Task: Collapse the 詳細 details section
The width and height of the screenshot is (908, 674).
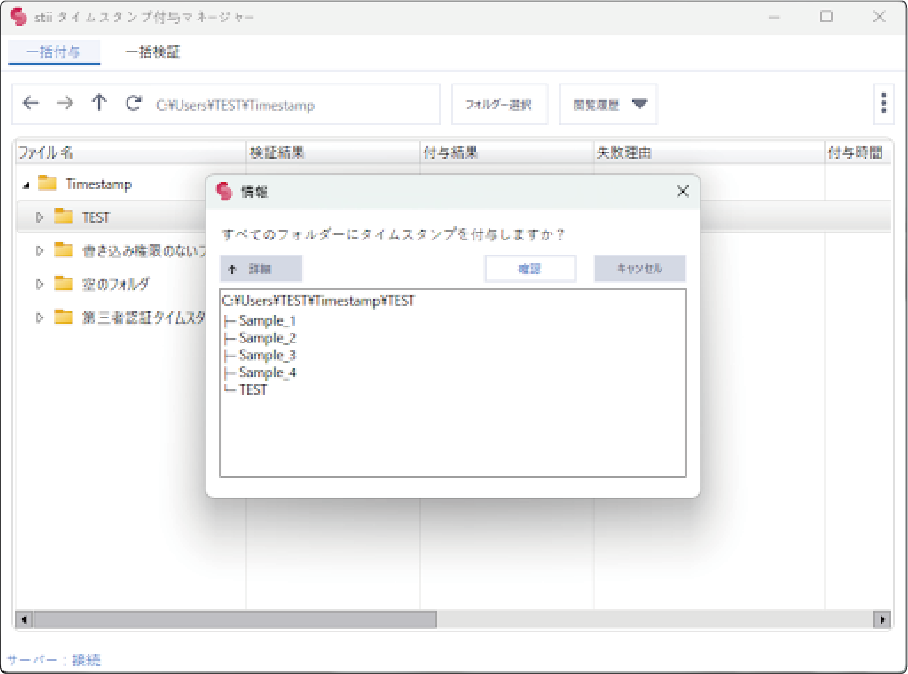Action: (261, 269)
